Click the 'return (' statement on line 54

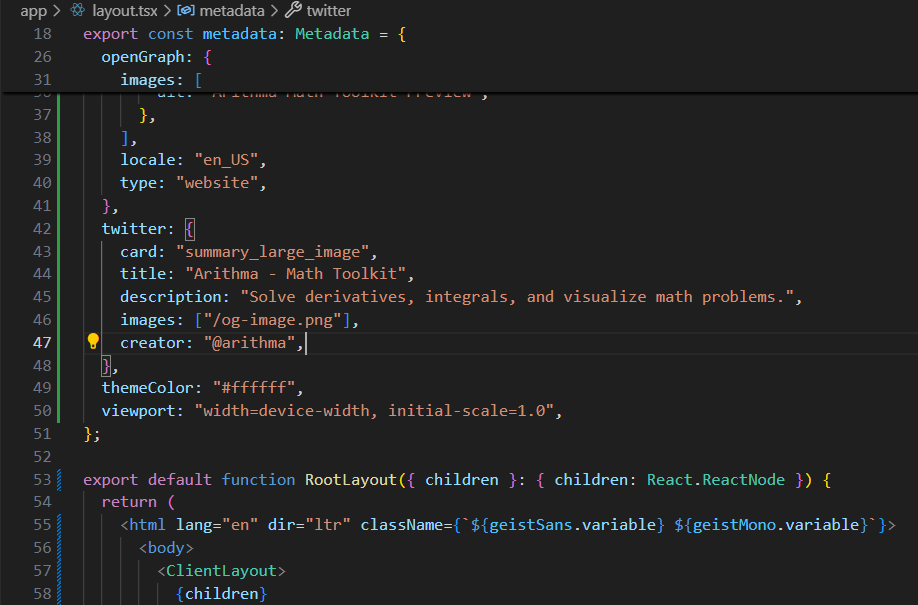tap(138, 502)
